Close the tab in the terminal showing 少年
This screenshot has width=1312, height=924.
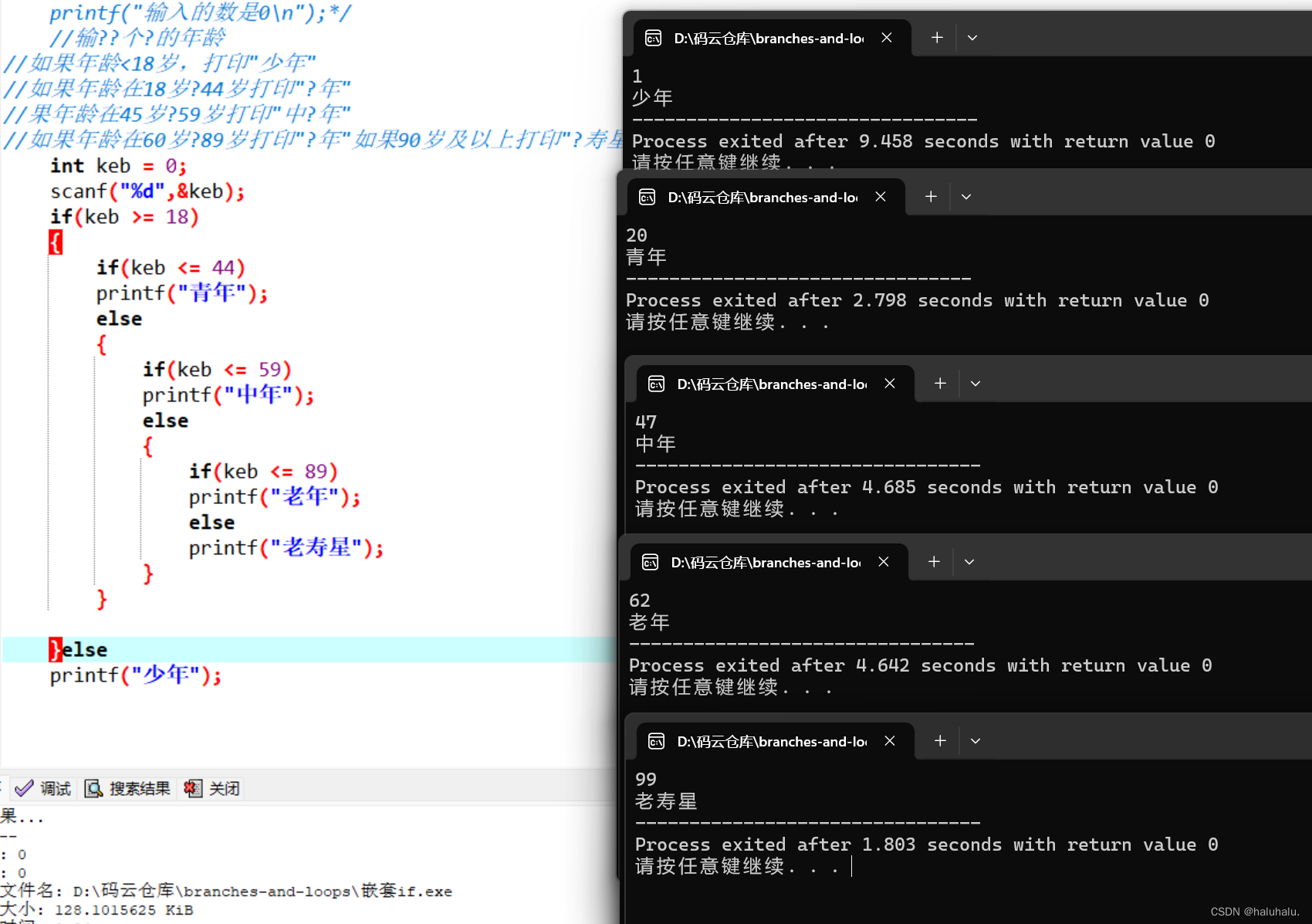click(x=887, y=37)
